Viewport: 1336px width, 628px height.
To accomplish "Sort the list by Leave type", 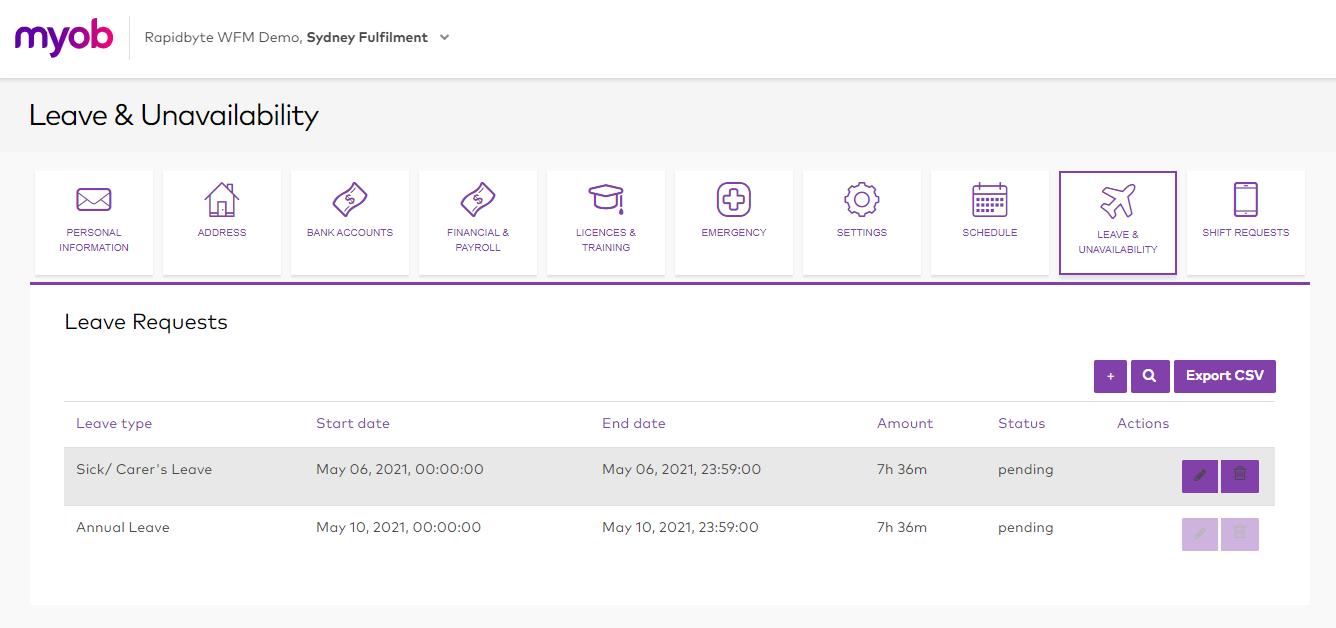I will [x=114, y=423].
